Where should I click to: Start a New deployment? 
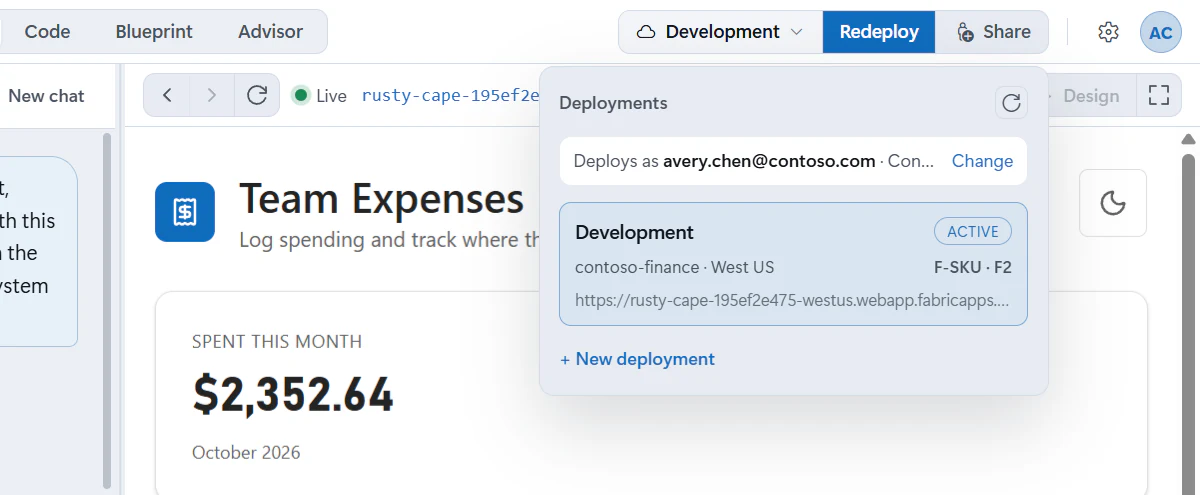coord(638,359)
